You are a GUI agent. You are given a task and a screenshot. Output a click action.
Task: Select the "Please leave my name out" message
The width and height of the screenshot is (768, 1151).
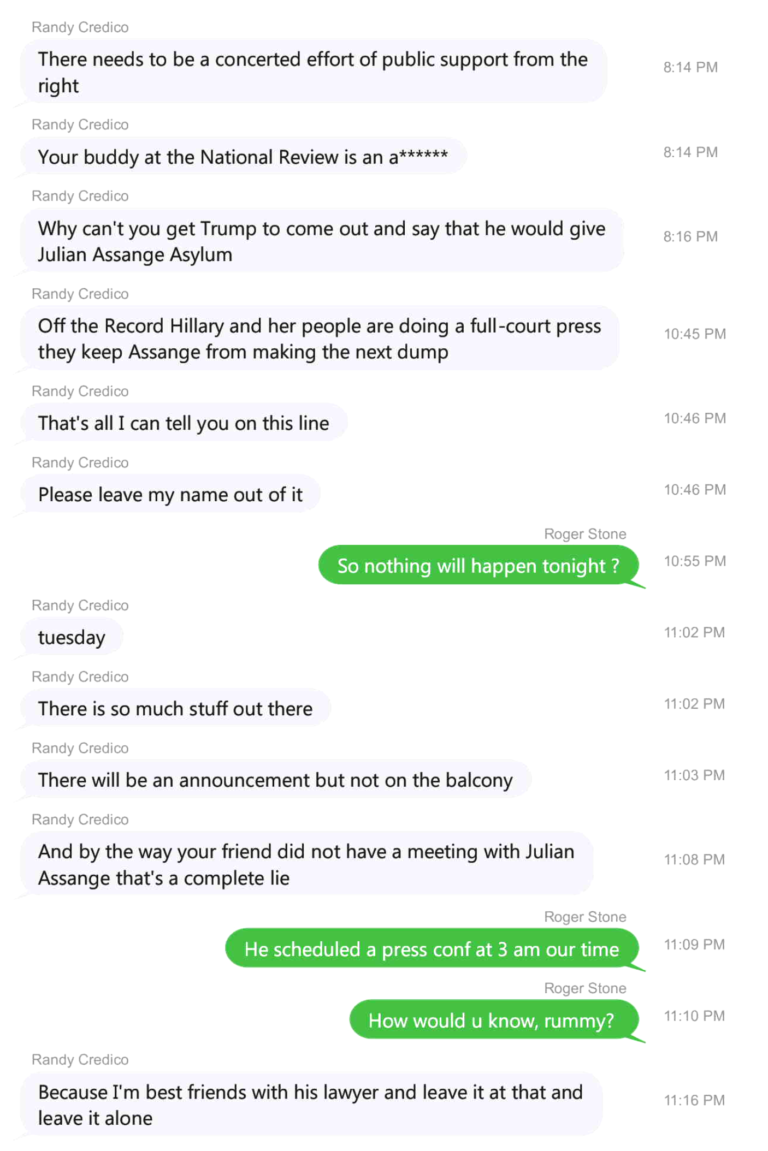[x=170, y=494]
